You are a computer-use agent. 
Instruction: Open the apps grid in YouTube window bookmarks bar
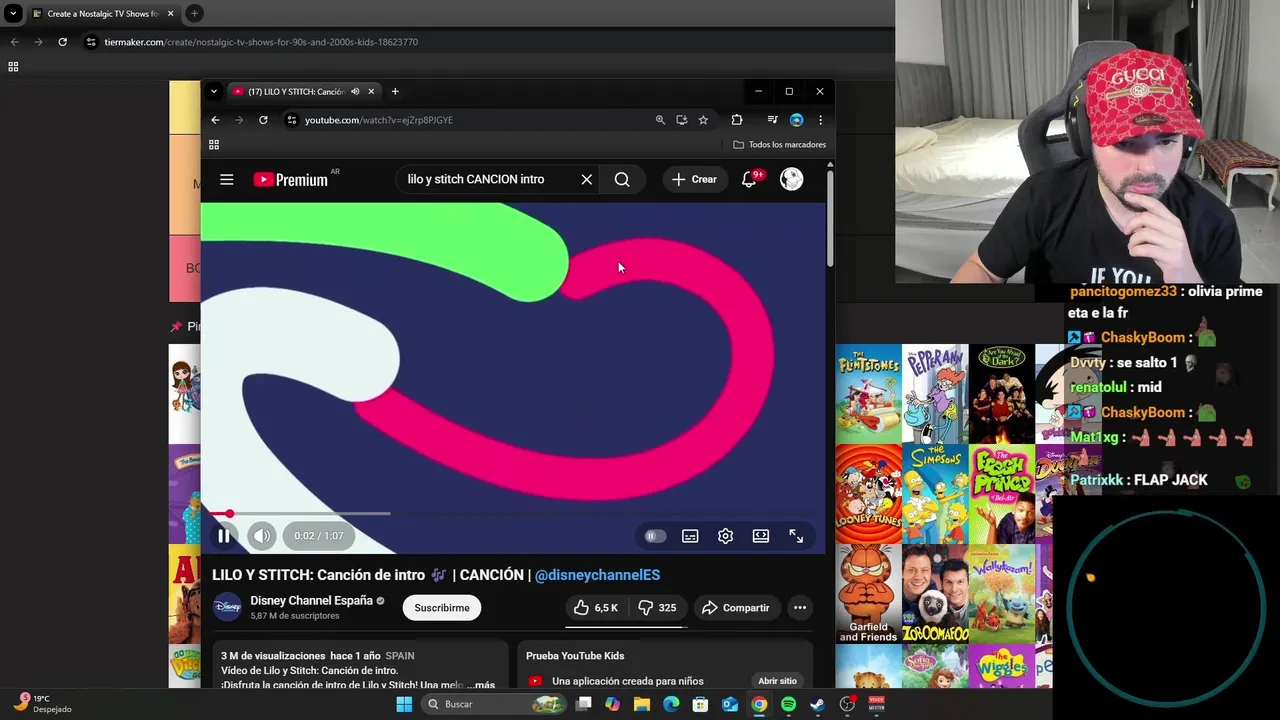click(x=214, y=145)
